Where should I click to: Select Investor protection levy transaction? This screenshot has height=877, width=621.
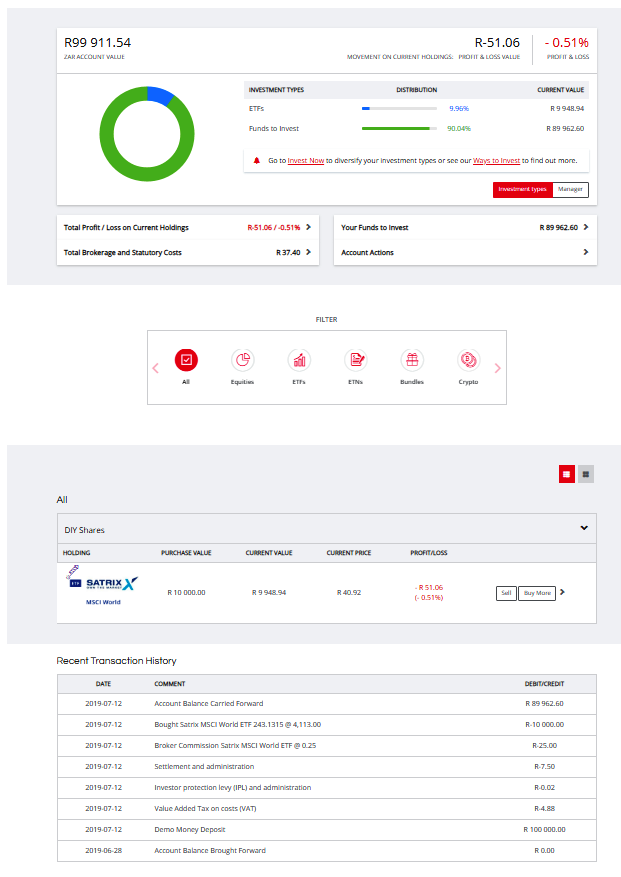[x=327, y=788]
